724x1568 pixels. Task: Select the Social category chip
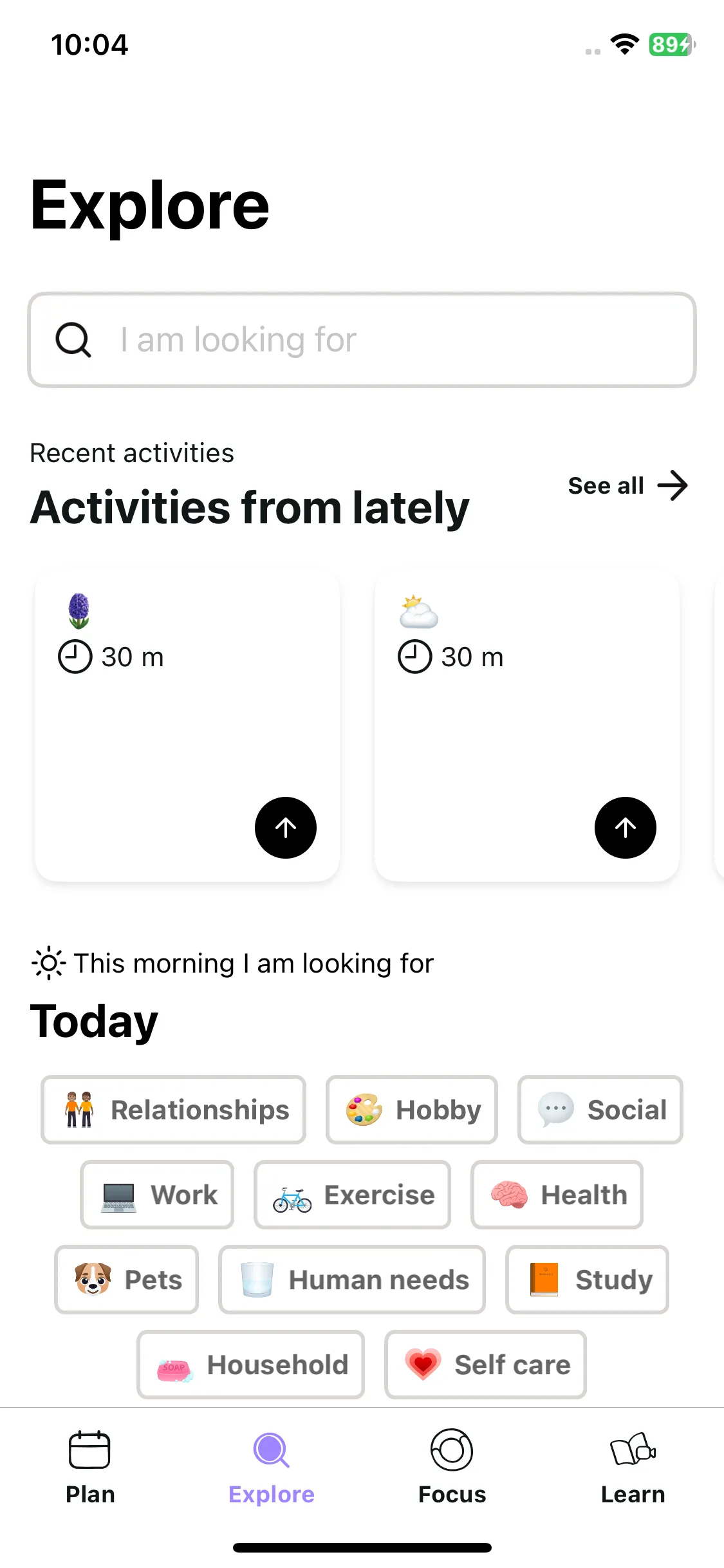(x=600, y=1110)
